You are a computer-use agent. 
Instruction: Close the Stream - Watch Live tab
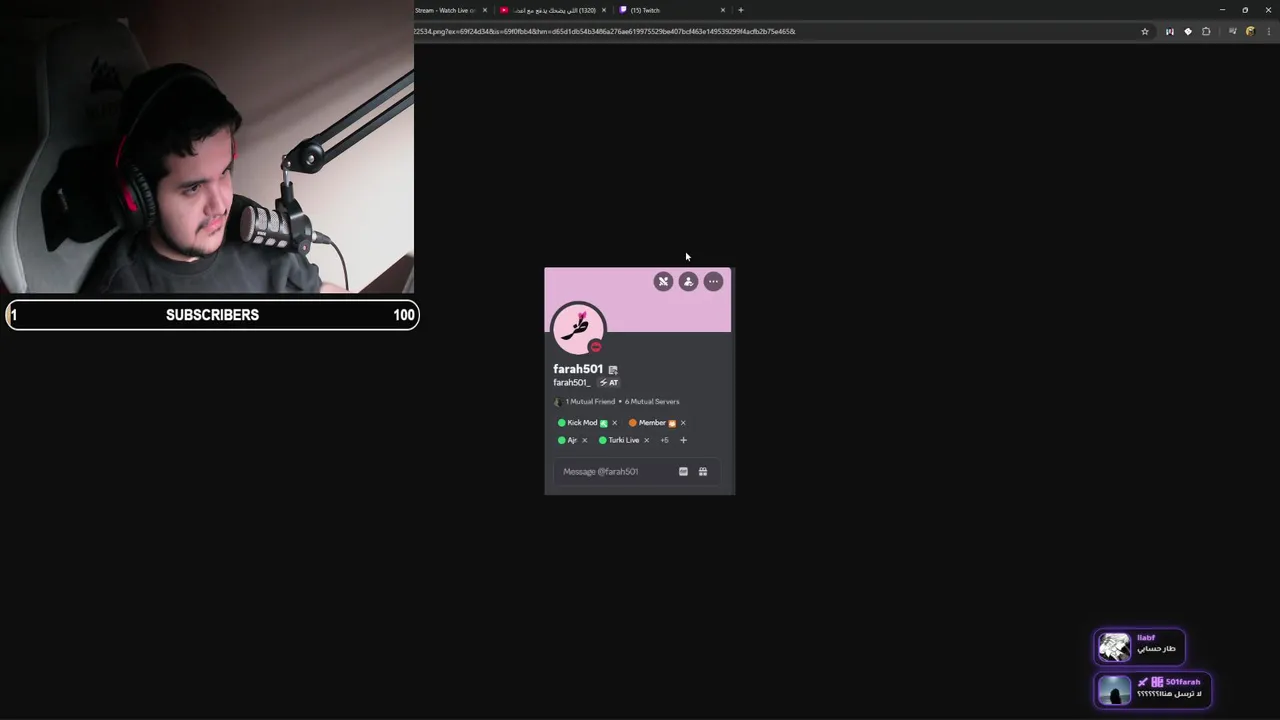pyautogui.click(x=485, y=10)
